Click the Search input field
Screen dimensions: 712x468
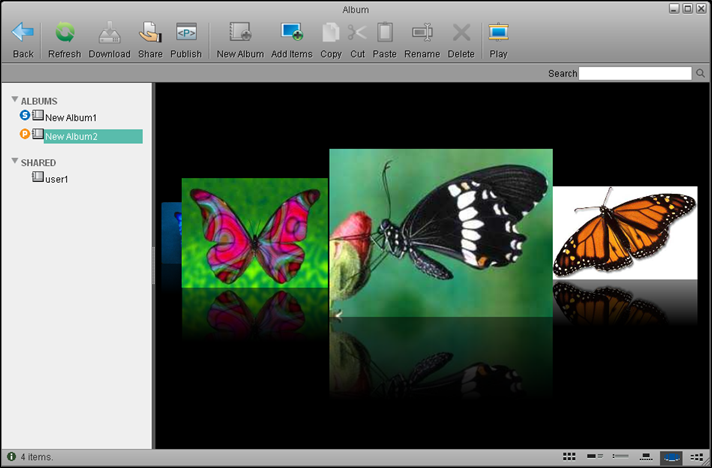point(636,73)
